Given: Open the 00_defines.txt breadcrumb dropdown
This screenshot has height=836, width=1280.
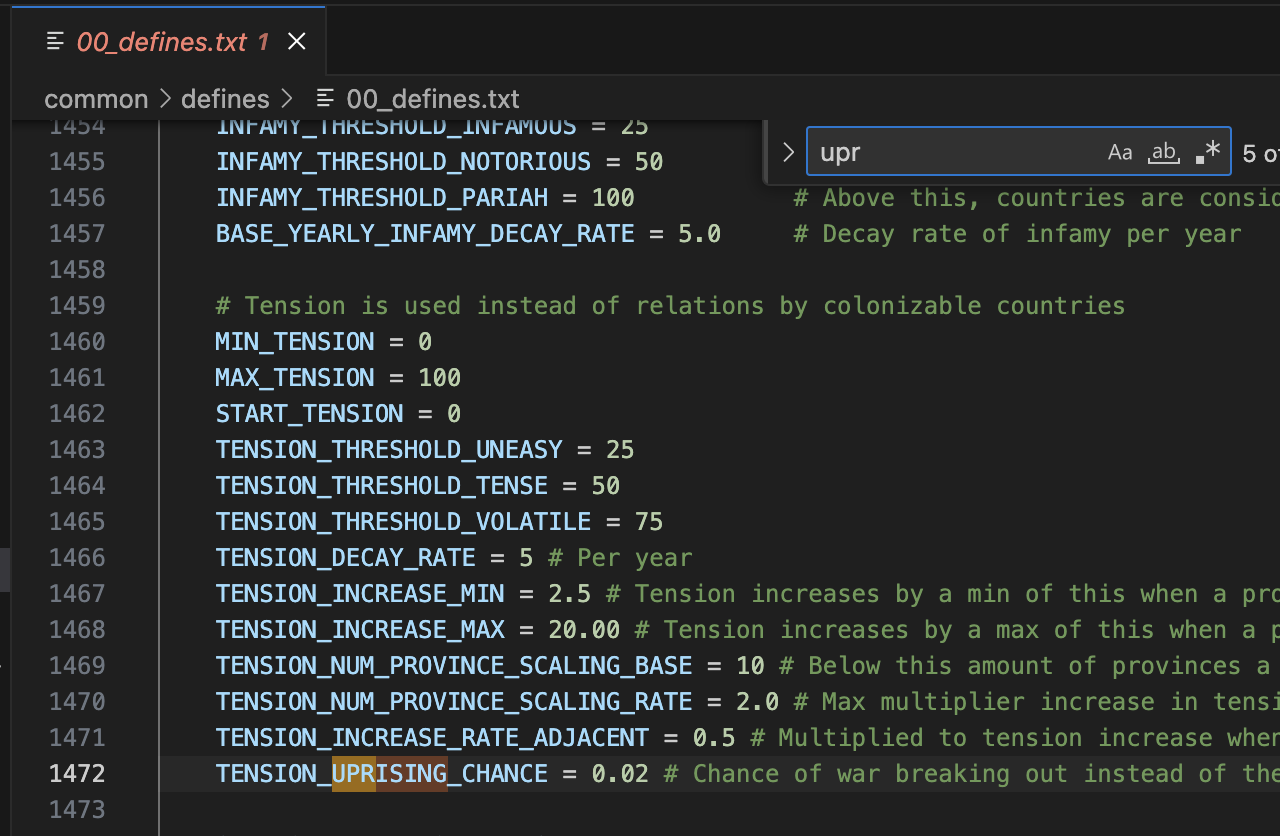Looking at the screenshot, I should point(432,99).
